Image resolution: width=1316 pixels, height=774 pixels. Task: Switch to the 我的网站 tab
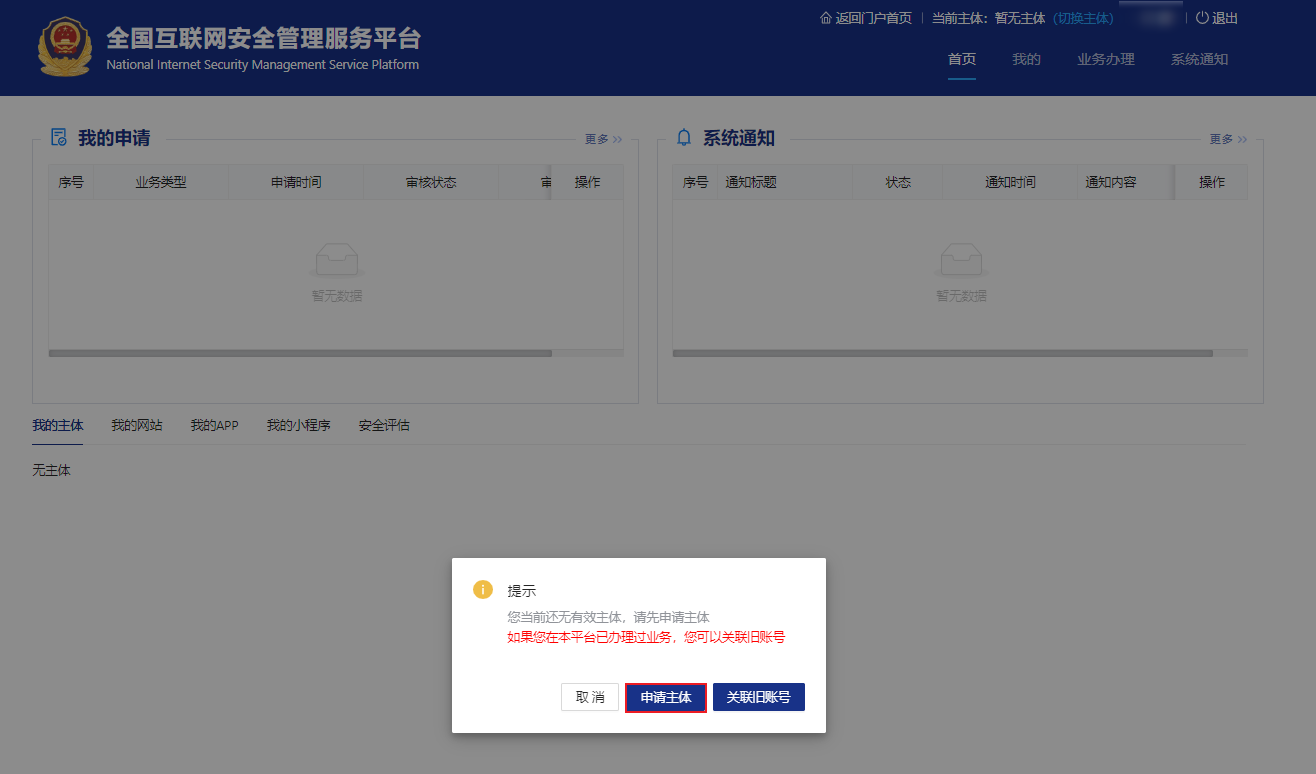point(137,425)
